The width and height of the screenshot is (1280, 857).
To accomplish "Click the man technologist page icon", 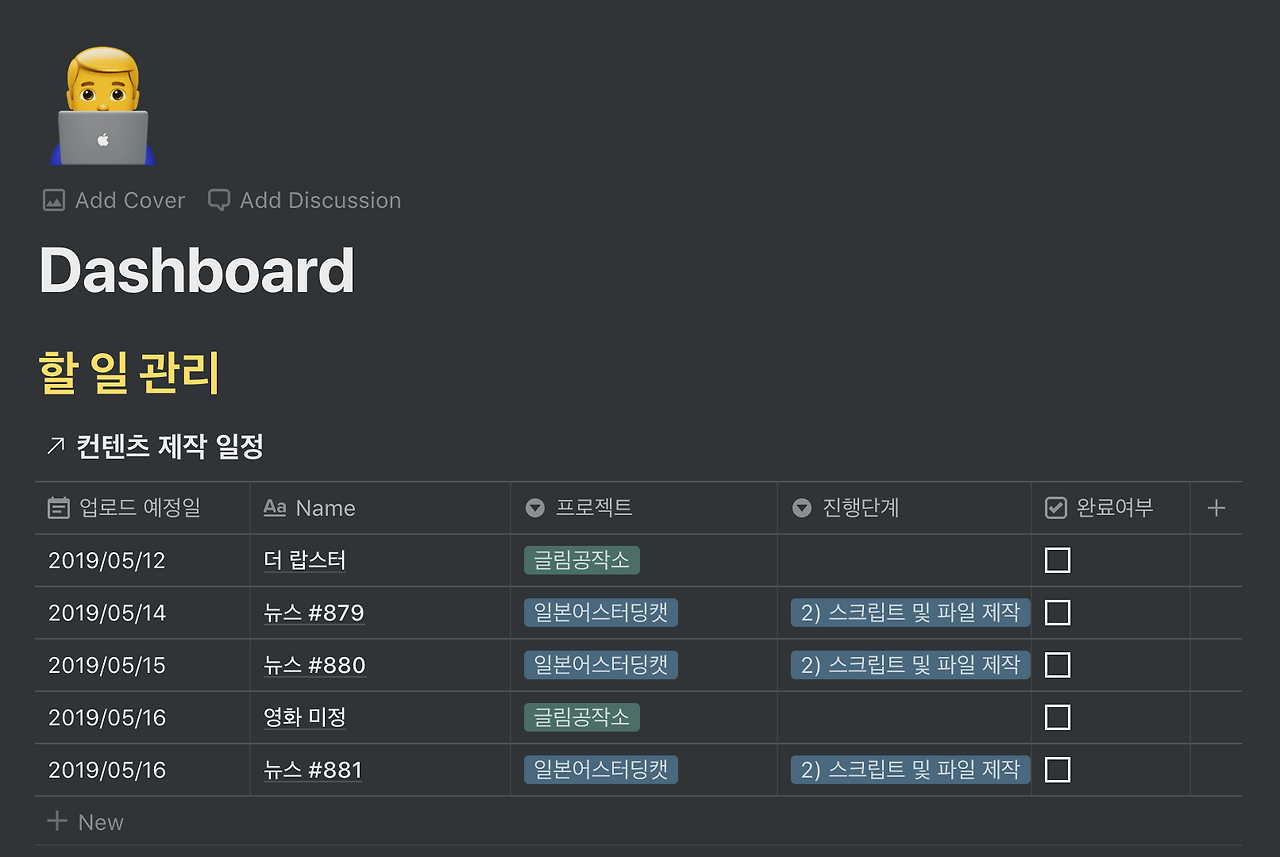I will [x=103, y=106].
